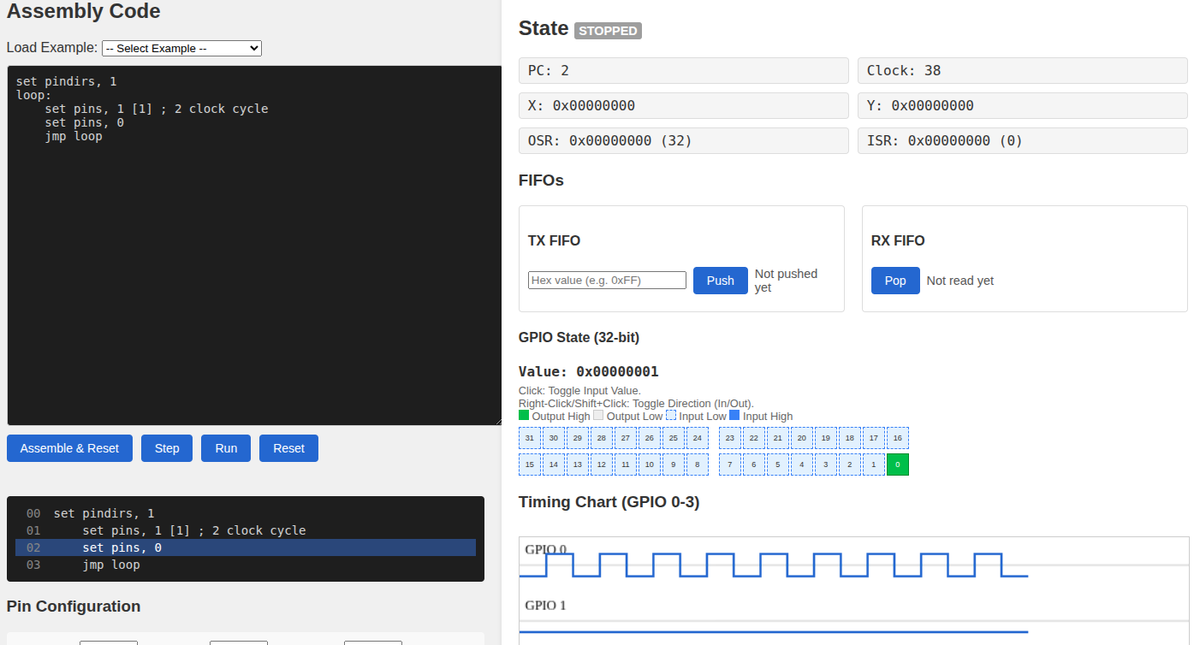Toggle GPIO pin 29 box
The image size is (1200, 645).
click(x=577, y=438)
